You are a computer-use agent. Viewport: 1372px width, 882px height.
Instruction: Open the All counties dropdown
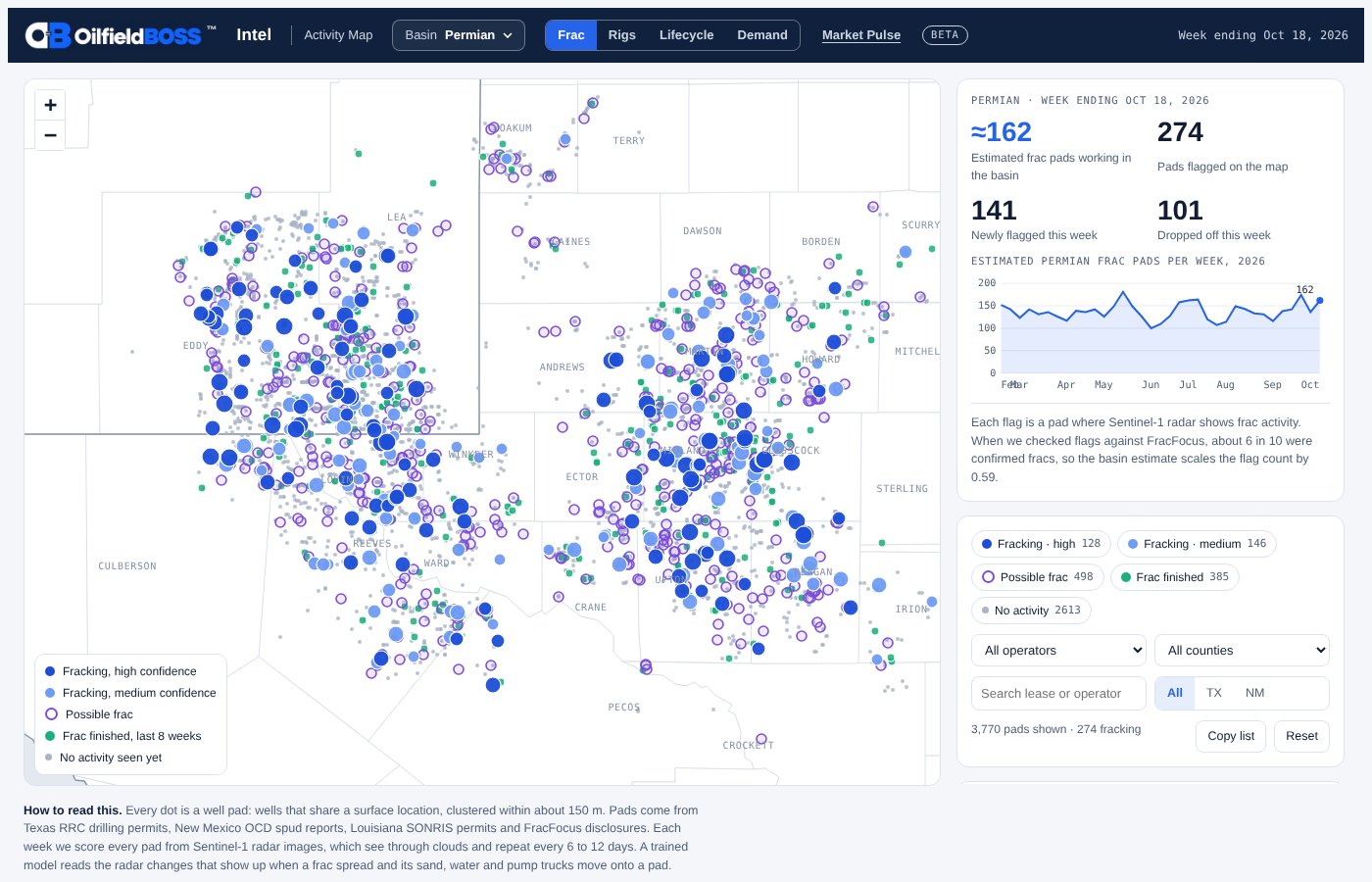(x=1242, y=651)
